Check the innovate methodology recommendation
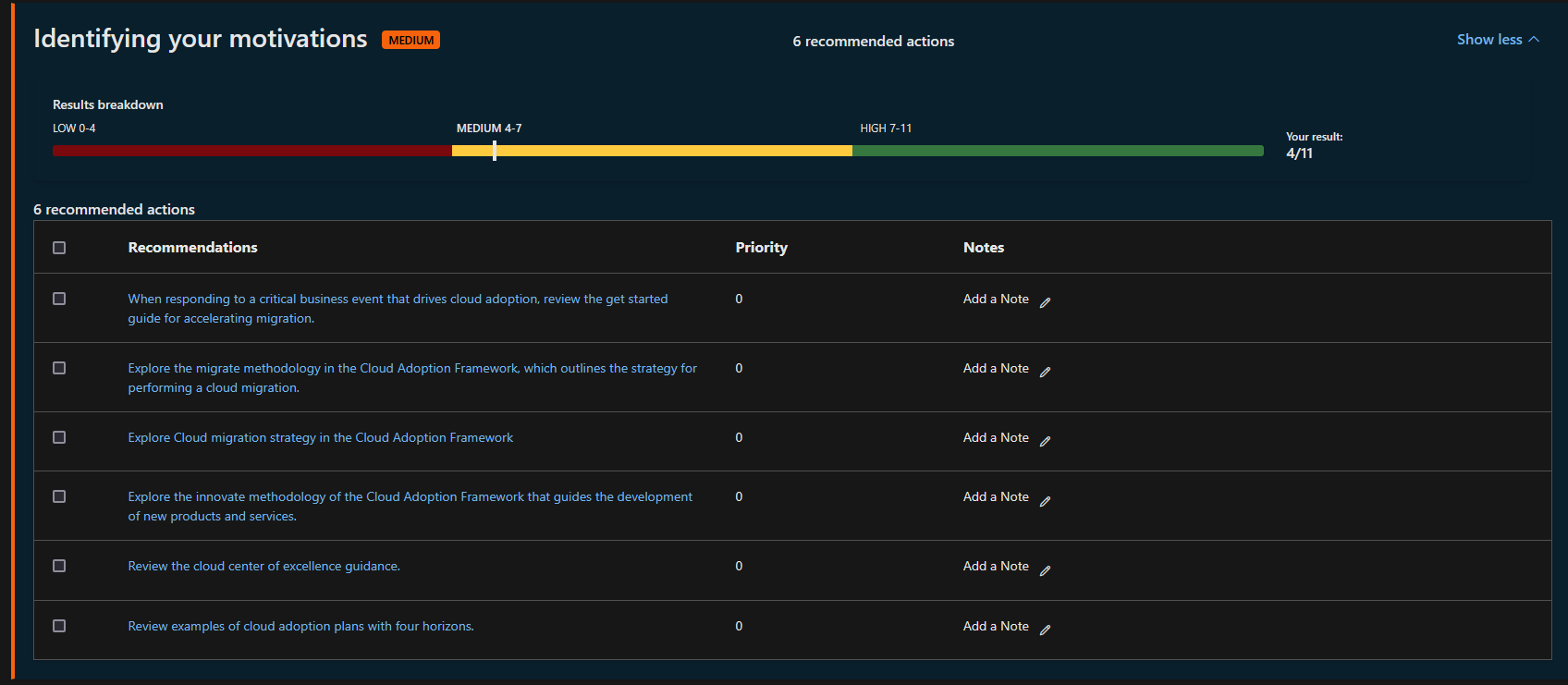 point(59,496)
